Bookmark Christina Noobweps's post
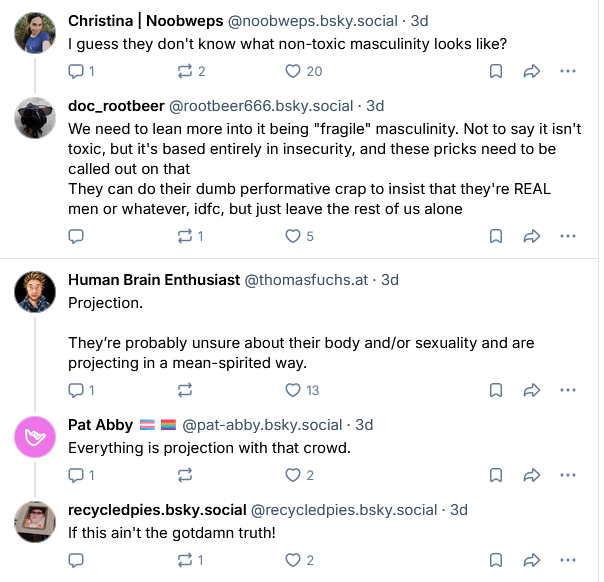Image resolution: width=604 pixels, height=582 pixels. click(x=495, y=71)
